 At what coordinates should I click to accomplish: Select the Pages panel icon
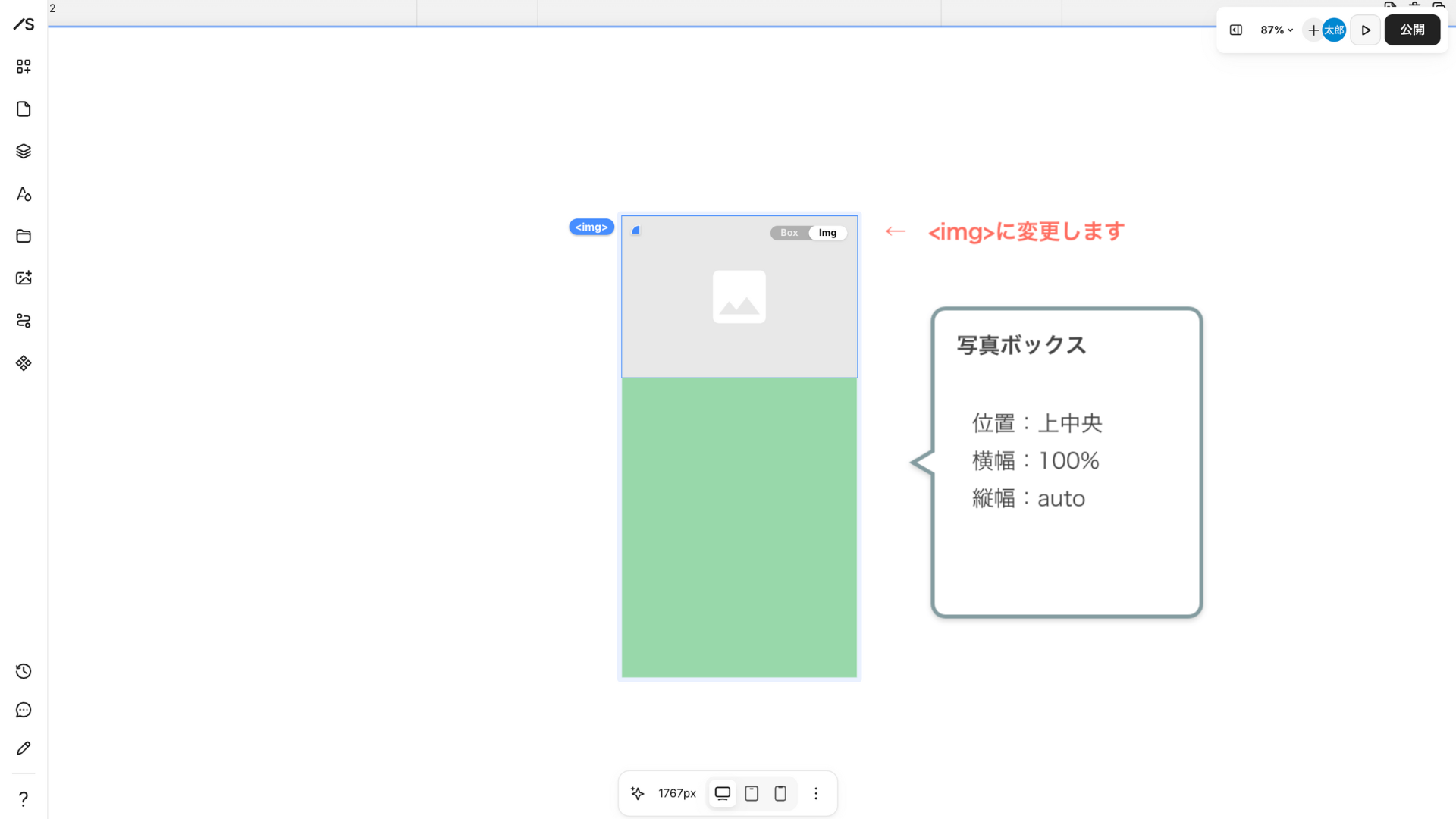click(23, 108)
